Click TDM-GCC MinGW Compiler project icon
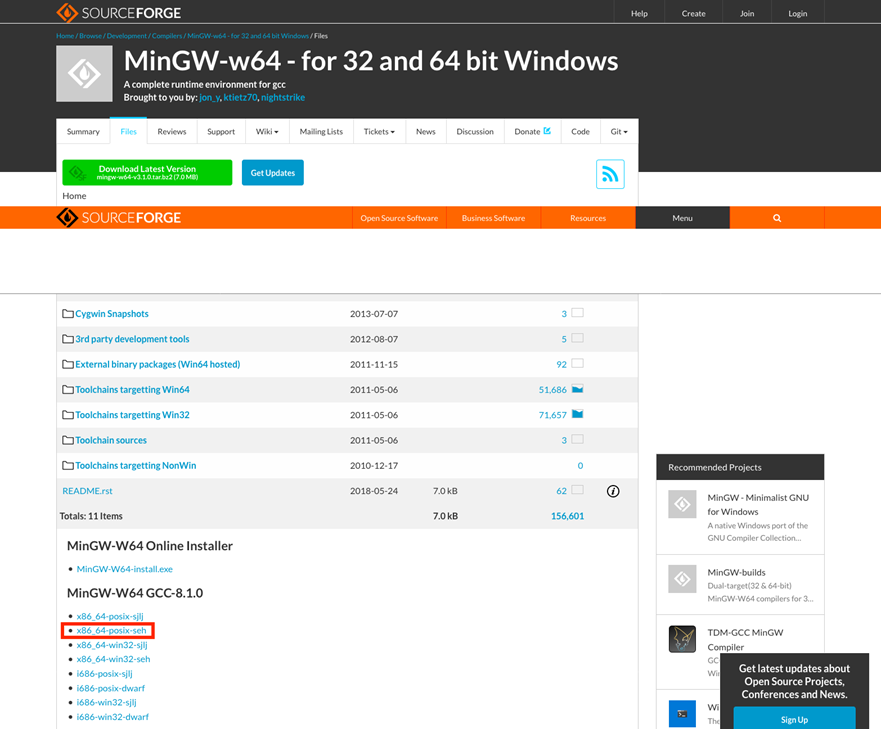This screenshot has height=729, width=881. tap(682, 639)
